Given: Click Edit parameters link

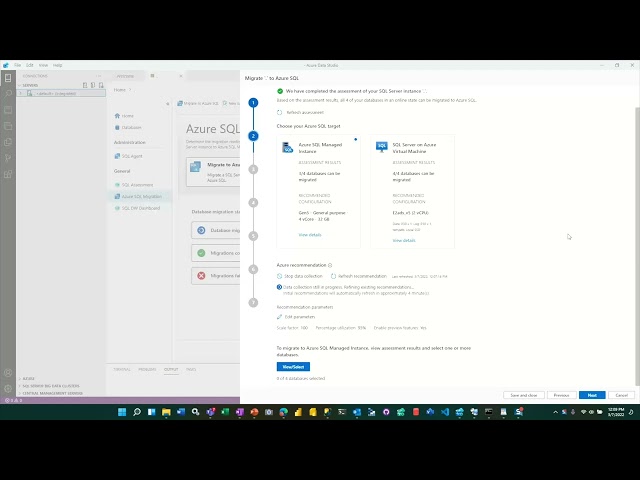Looking at the screenshot, I should (x=300, y=317).
